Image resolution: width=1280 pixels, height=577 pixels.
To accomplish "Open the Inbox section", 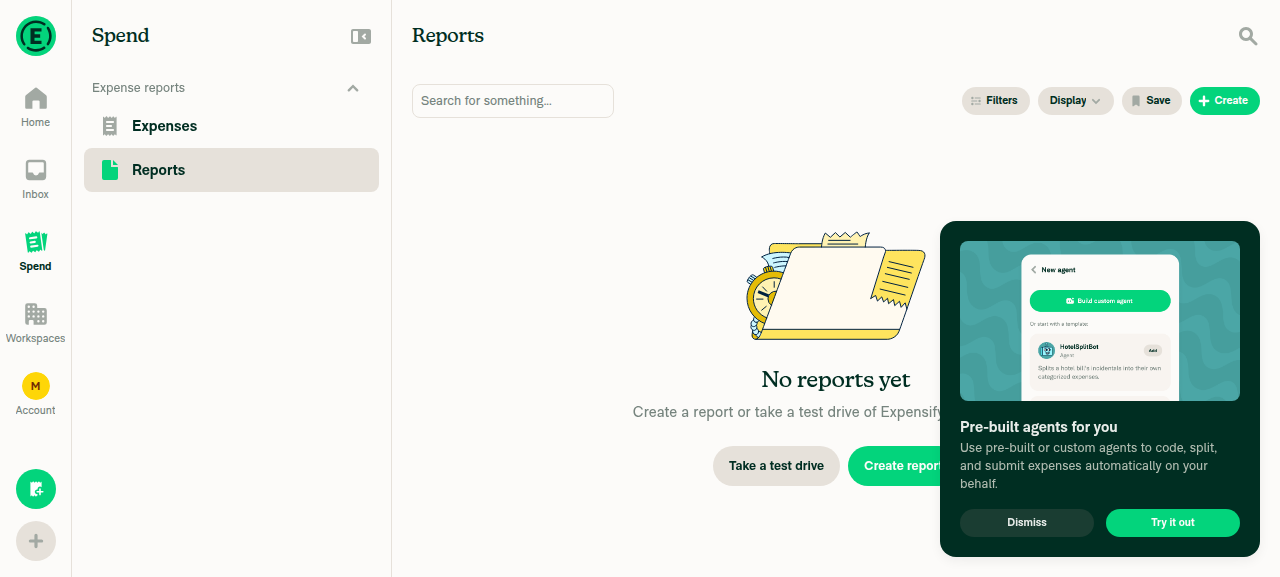I will (x=35, y=180).
